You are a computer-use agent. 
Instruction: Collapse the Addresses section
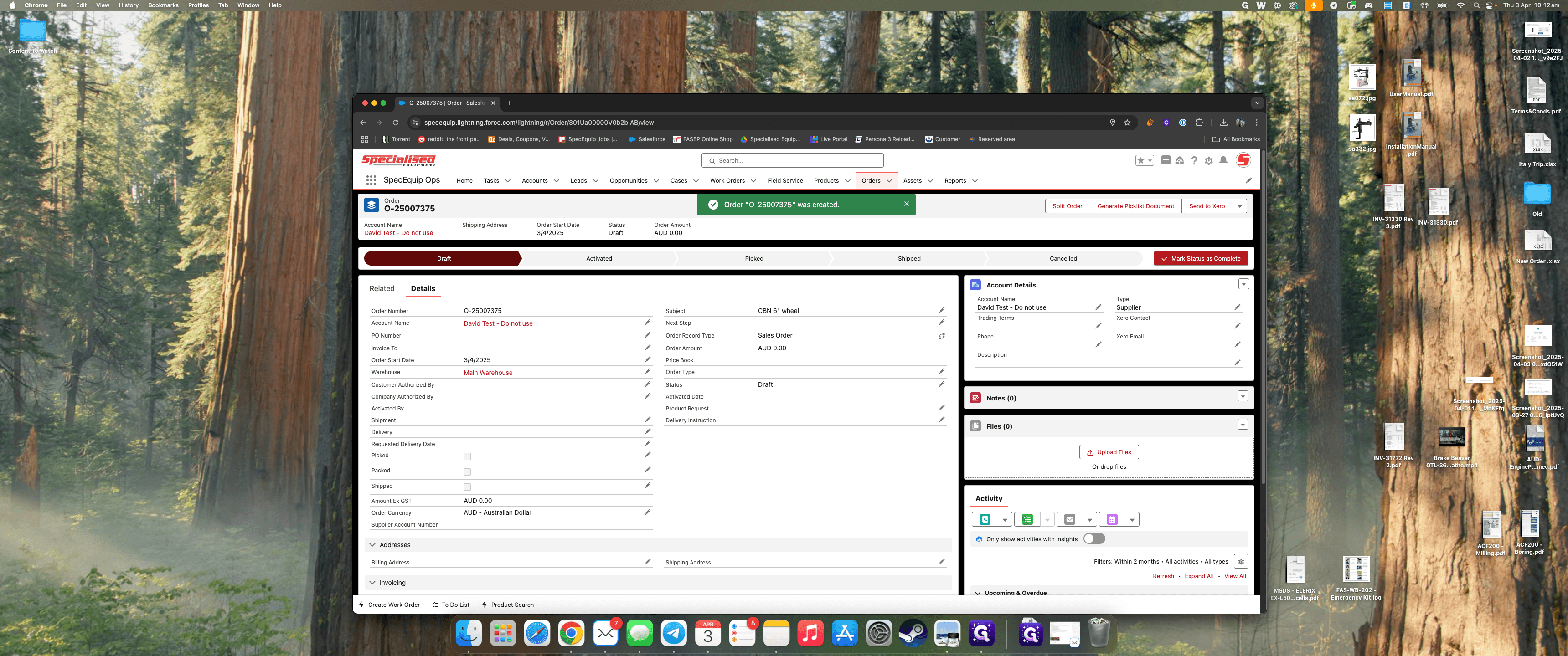click(x=372, y=545)
